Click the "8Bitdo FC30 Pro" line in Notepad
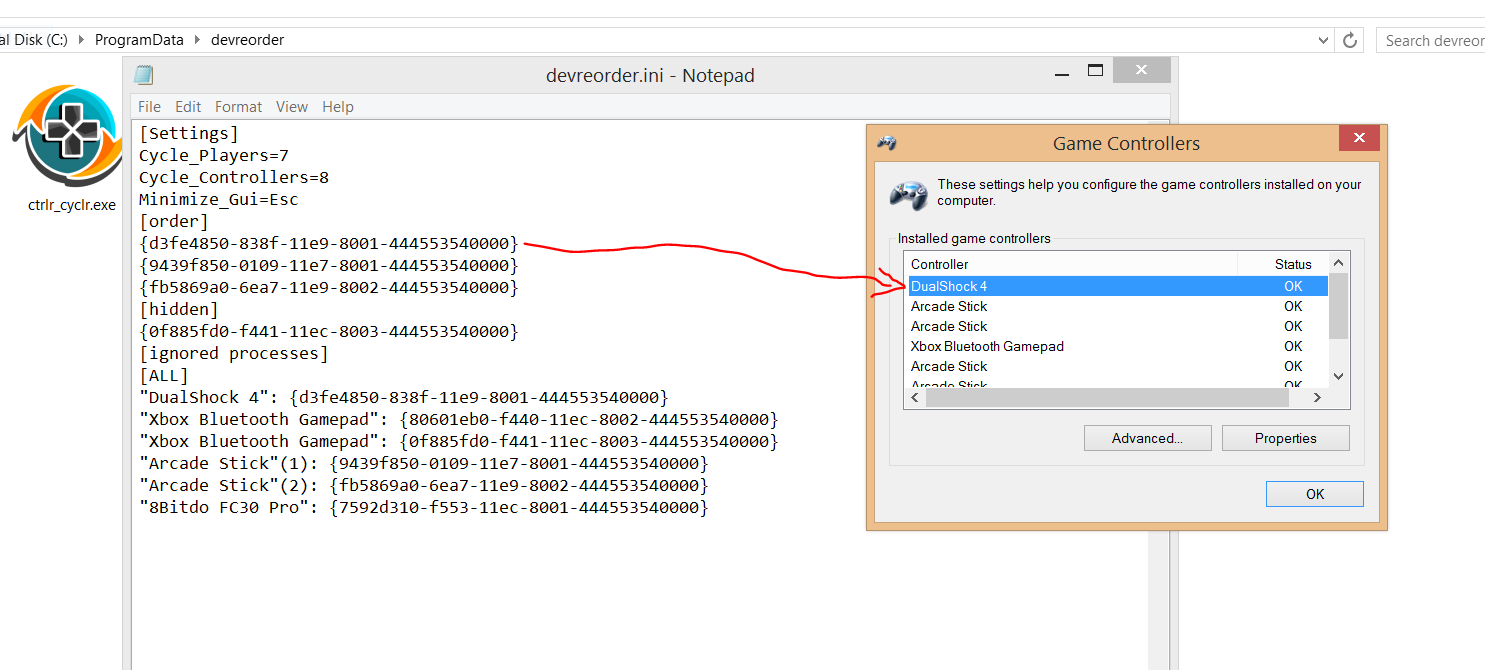This screenshot has height=670, width=1485. (x=424, y=507)
